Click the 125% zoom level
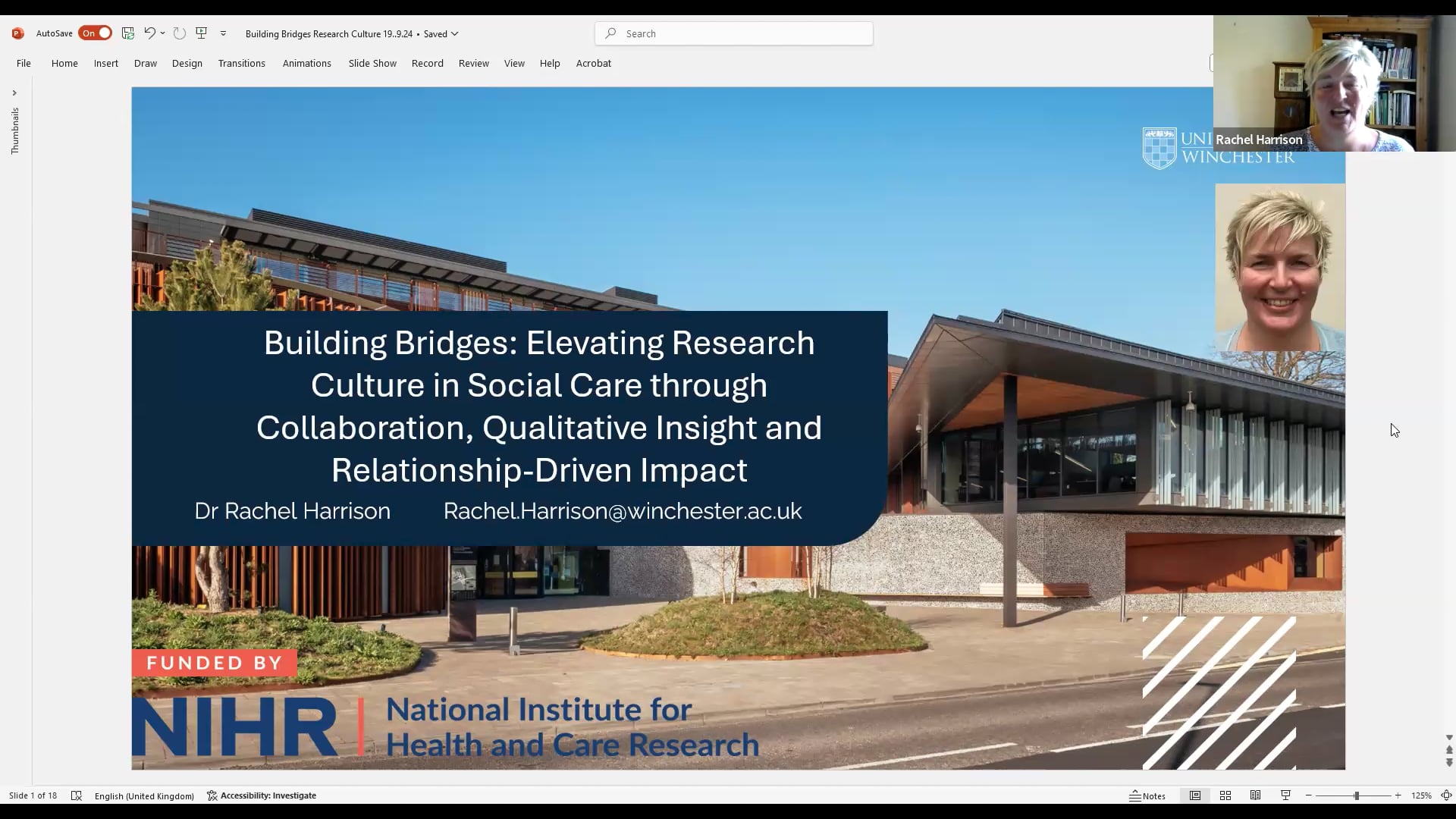The image size is (1456, 819). (1421, 795)
